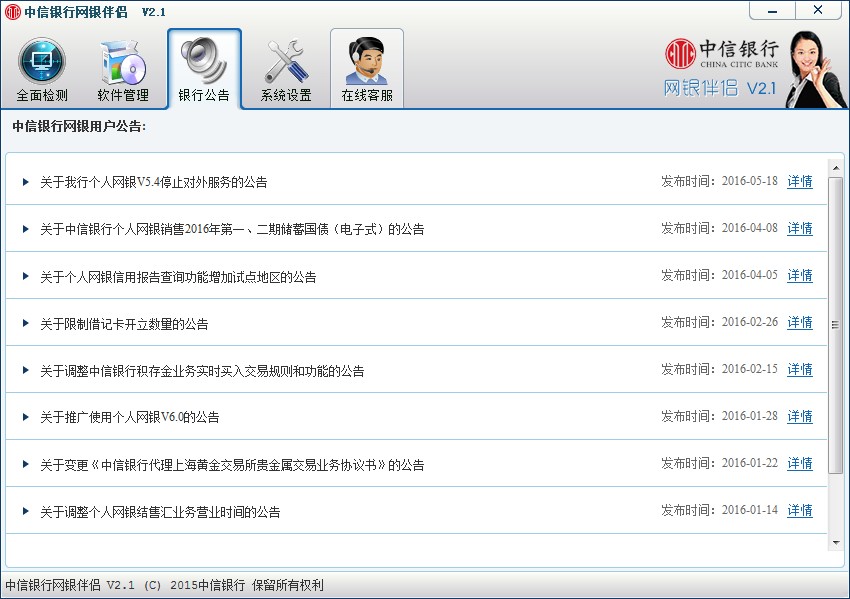850x599 pixels.
Task: Click the 中信银行 China CITIC Bank logo
Action: tap(722, 53)
